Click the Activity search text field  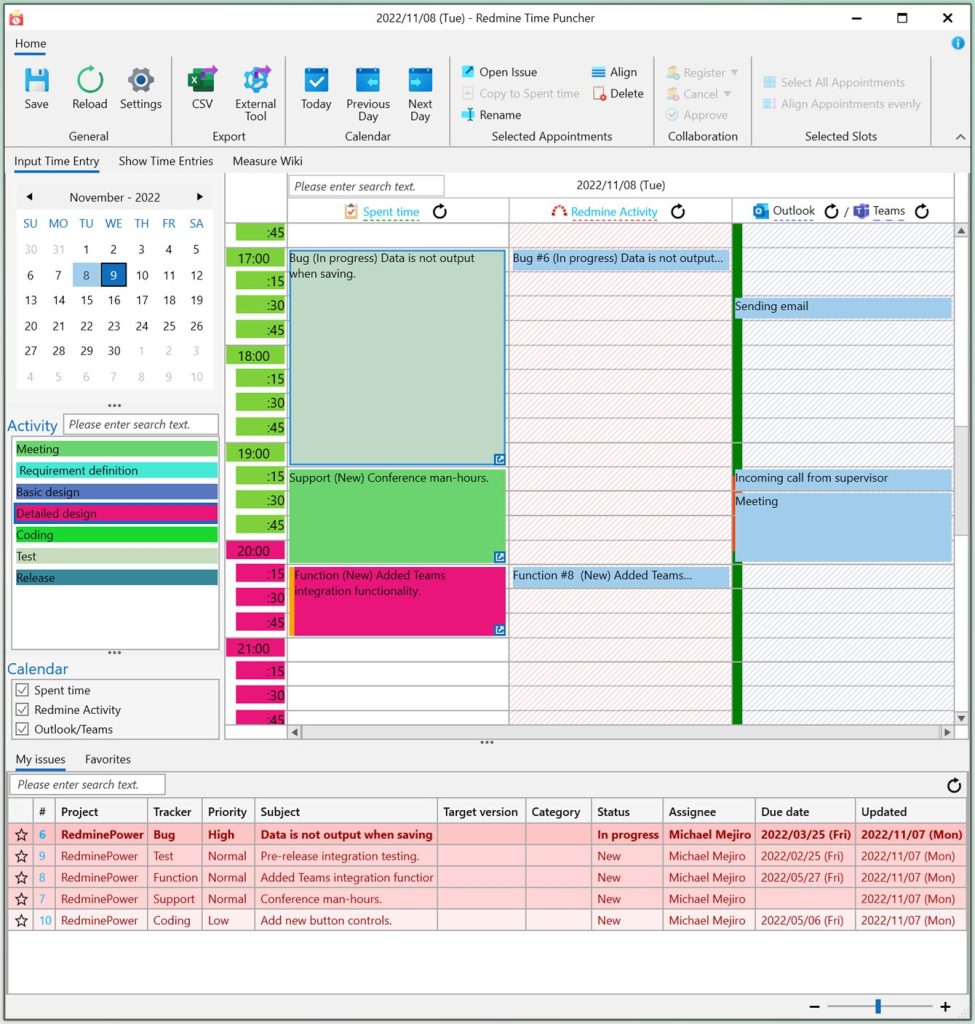click(140, 424)
